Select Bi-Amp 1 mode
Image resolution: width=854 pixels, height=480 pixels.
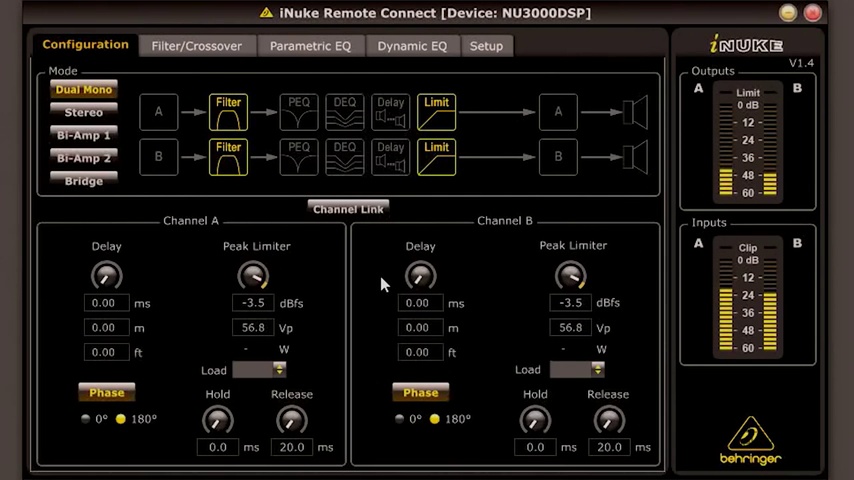(83, 135)
